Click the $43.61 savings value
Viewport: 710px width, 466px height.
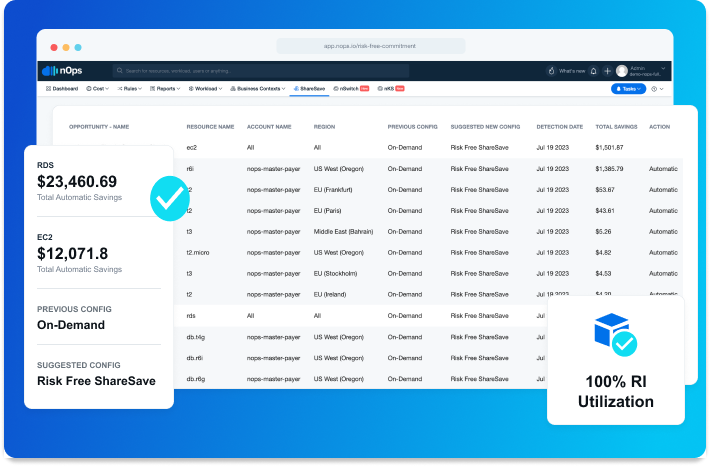point(604,211)
